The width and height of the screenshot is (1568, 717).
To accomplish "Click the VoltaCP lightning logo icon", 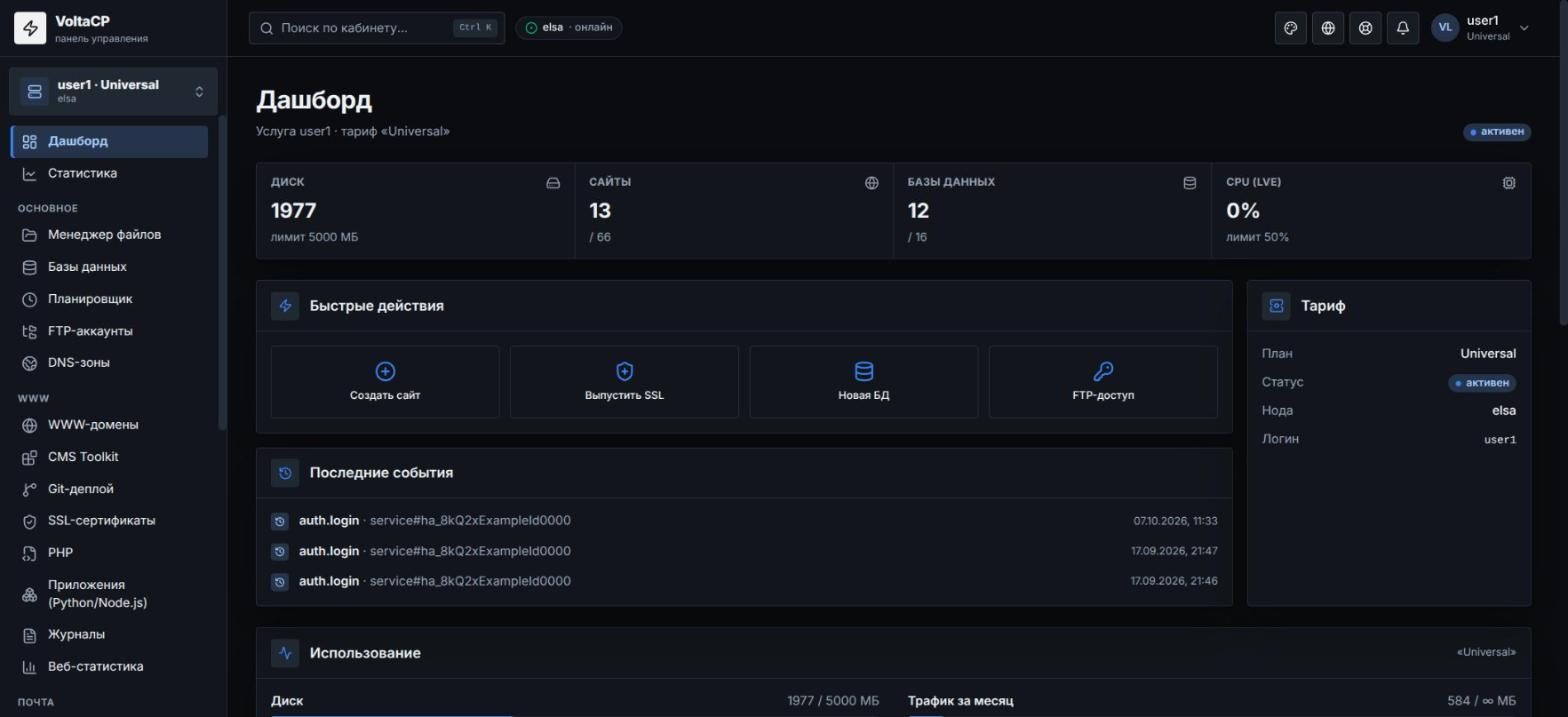I will point(30,28).
